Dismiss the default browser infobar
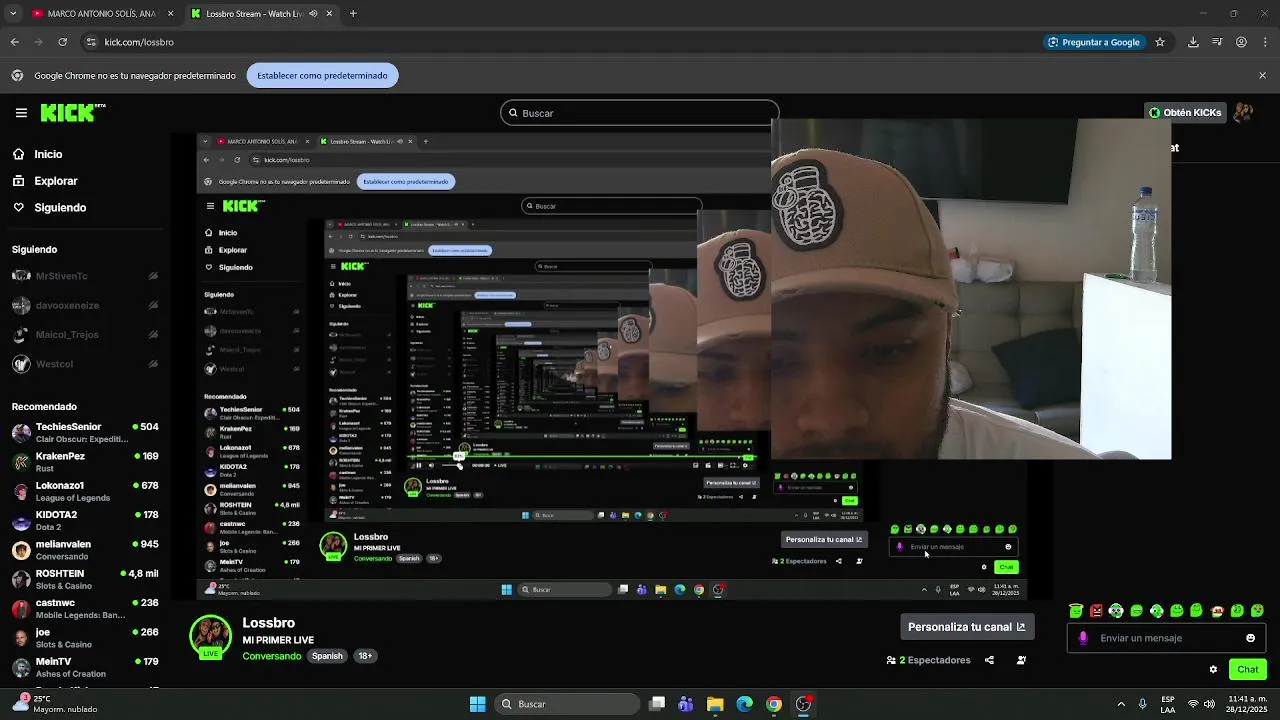The height and width of the screenshot is (720, 1280). tap(1262, 75)
